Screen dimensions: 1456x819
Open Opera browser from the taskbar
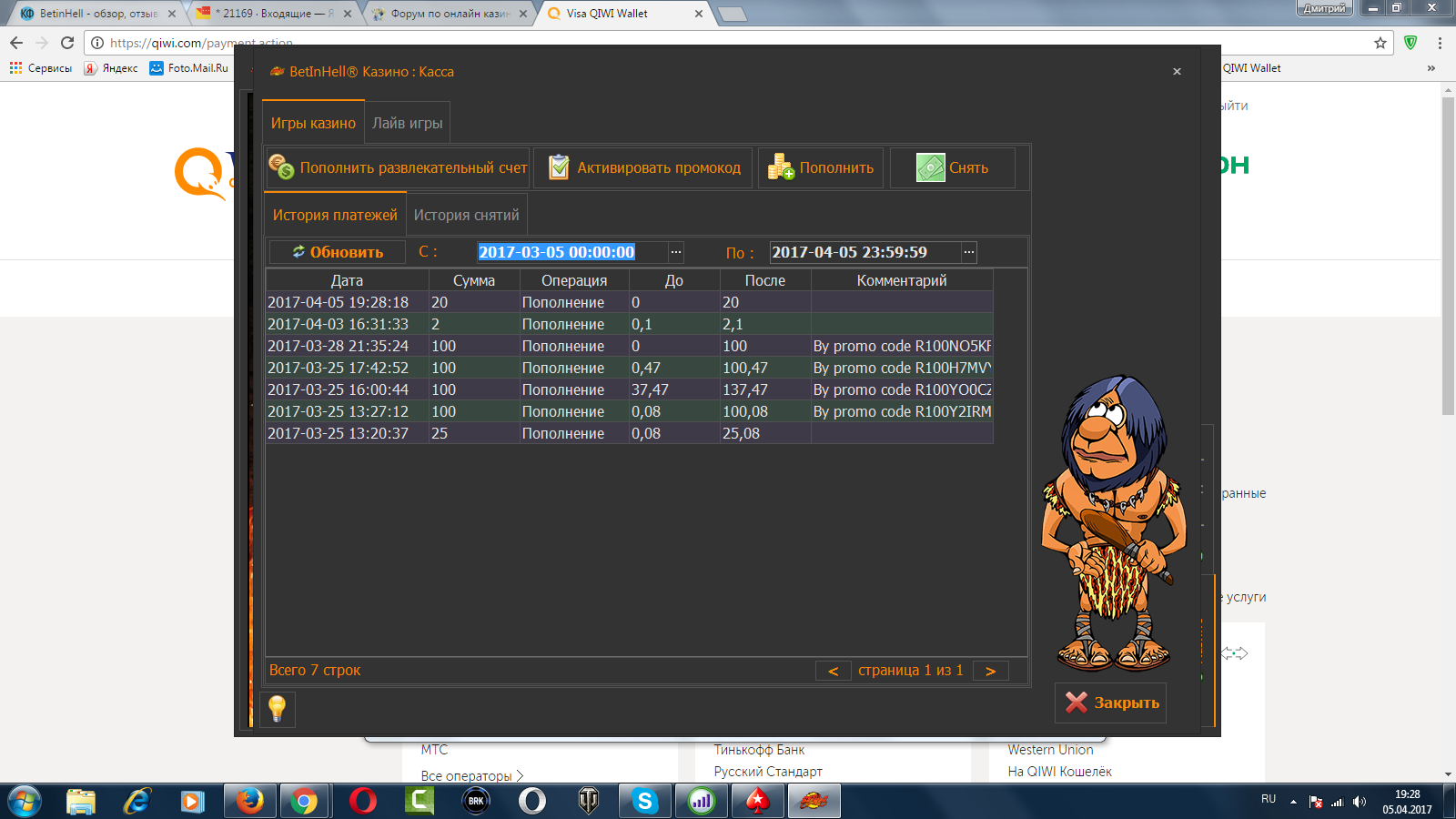363,801
